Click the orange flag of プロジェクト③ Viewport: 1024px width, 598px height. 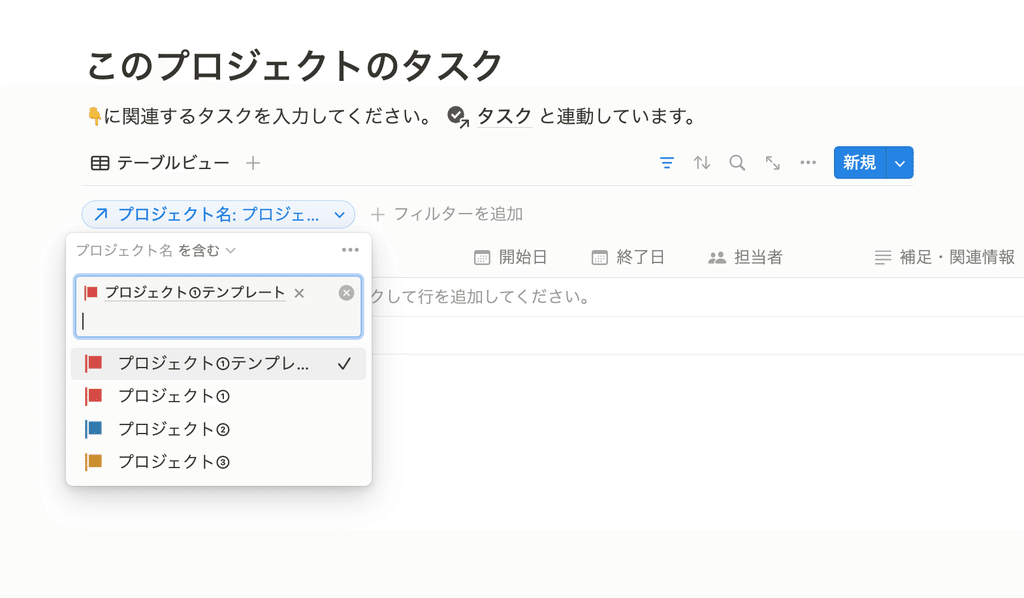pyautogui.click(x=93, y=462)
